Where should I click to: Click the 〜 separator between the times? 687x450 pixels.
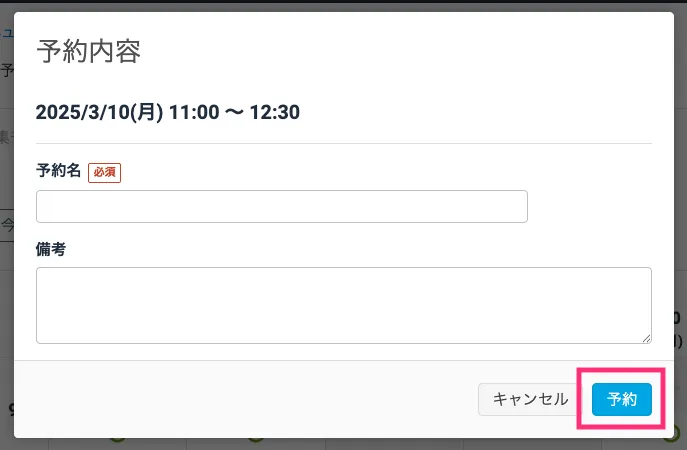tap(235, 112)
